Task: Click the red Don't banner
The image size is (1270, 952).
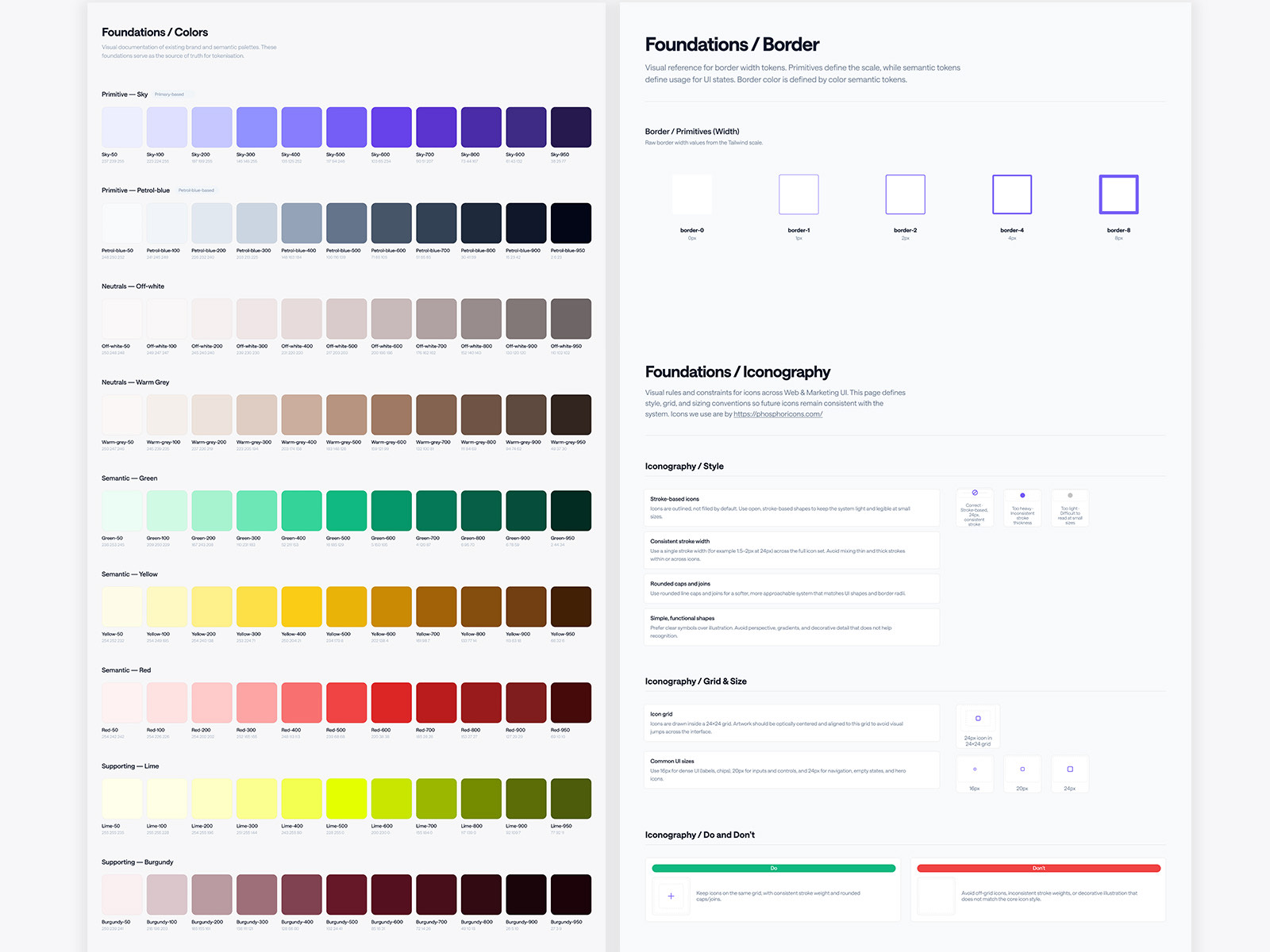Action: [x=1039, y=868]
